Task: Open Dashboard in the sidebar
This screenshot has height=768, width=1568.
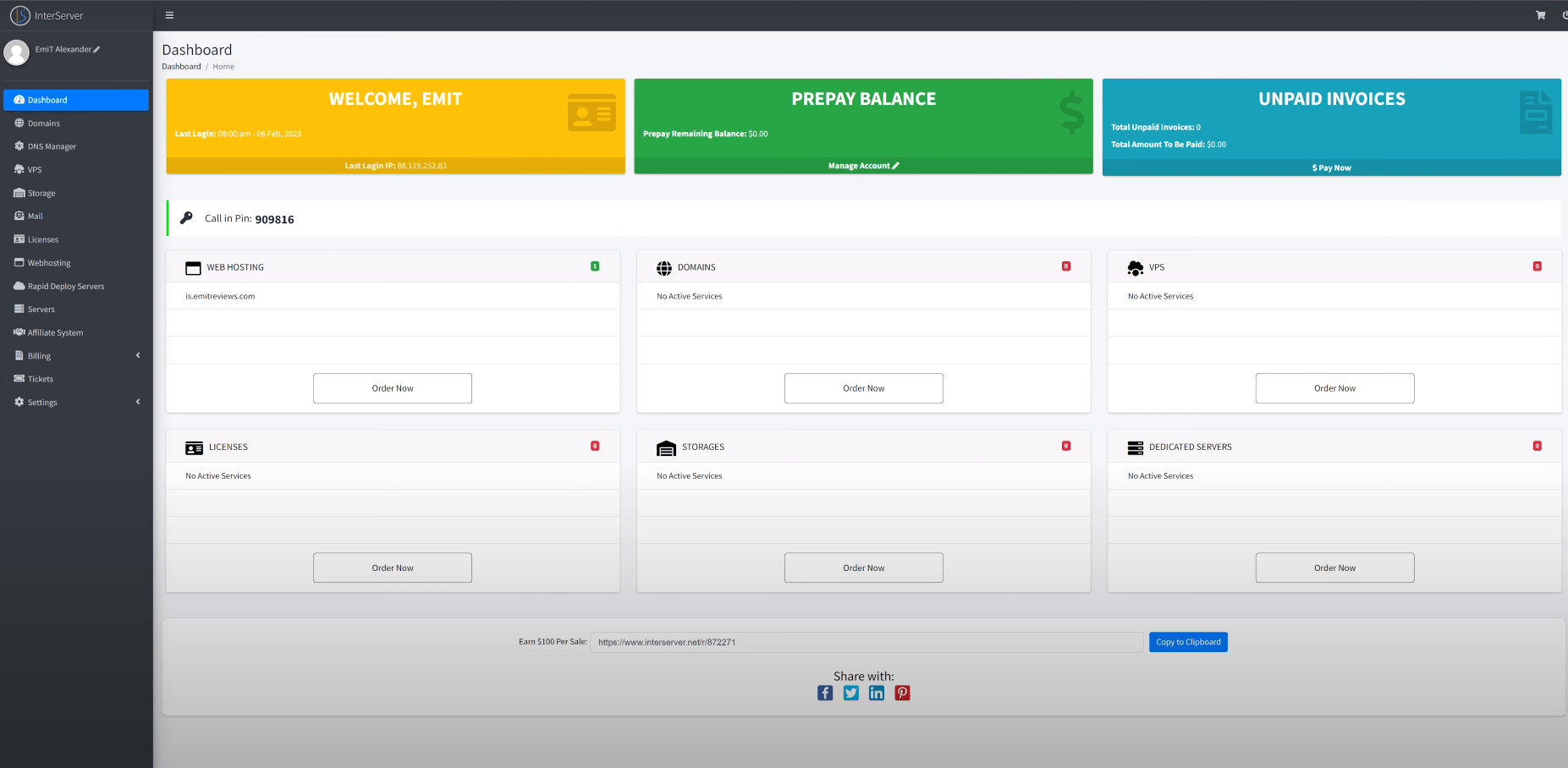Action: 76,100
